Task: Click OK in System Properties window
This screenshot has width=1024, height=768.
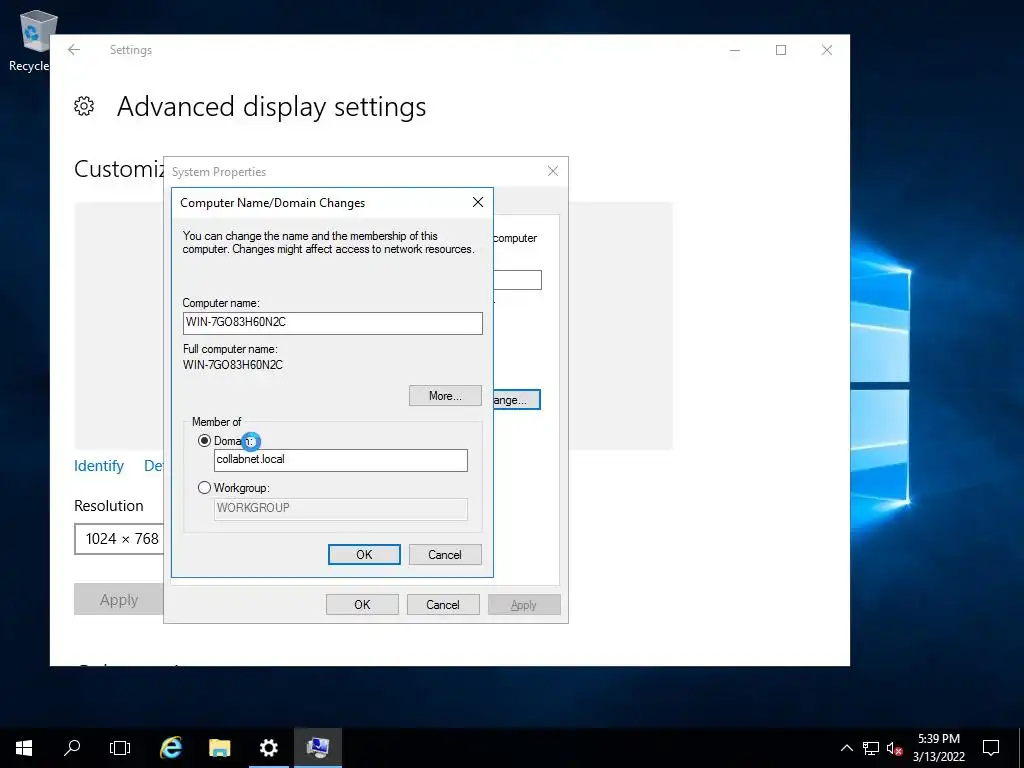Action: tap(362, 605)
